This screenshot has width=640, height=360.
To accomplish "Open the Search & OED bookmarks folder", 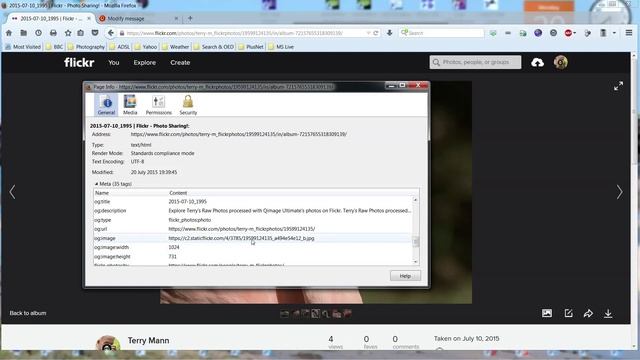I will click(x=214, y=47).
